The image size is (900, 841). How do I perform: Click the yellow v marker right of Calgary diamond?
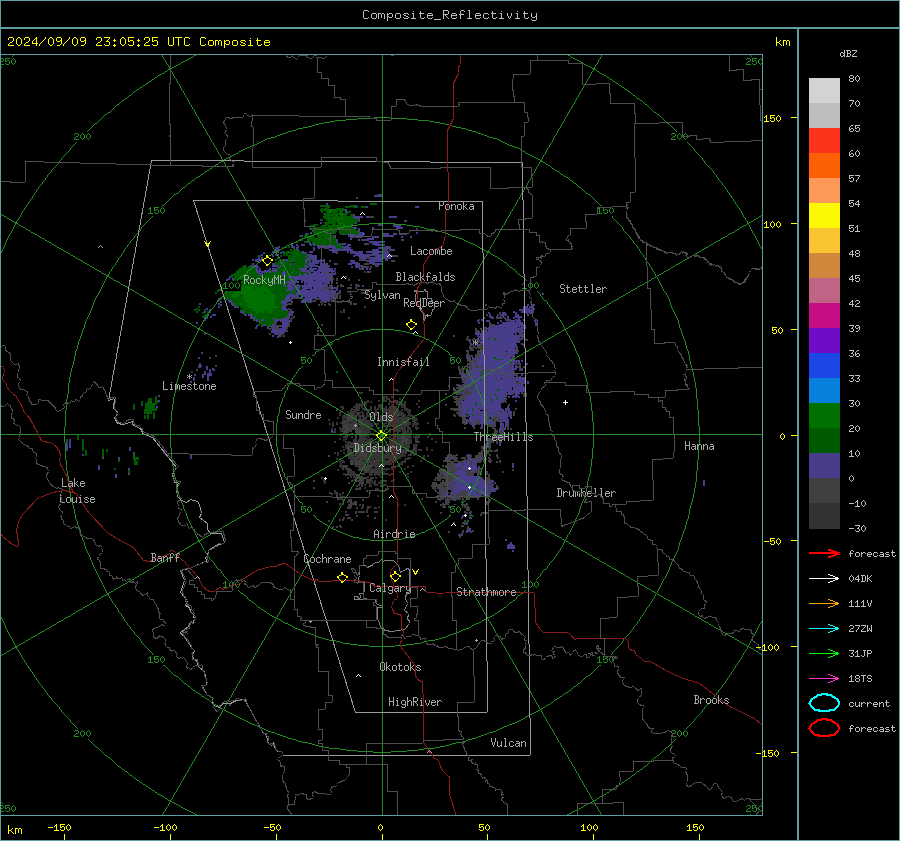[416, 572]
